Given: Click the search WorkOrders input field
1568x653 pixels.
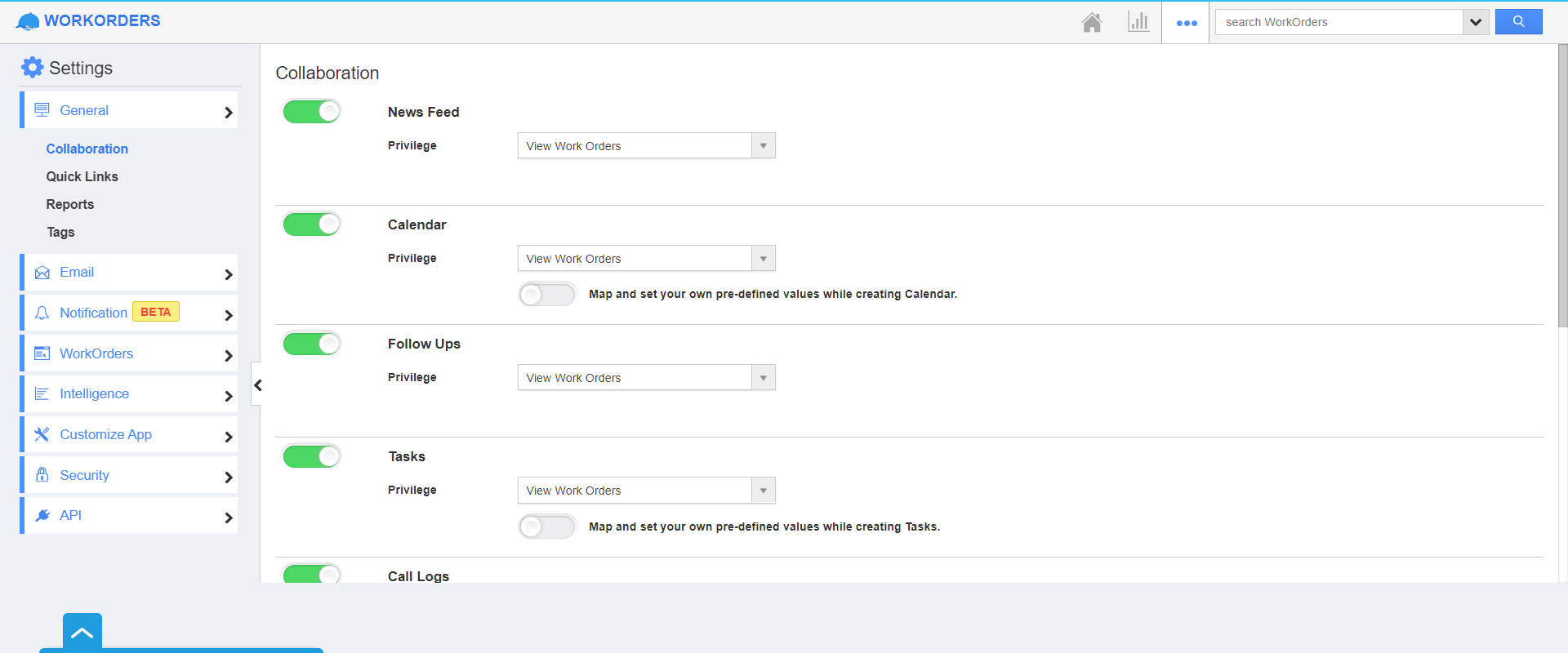Looking at the screenshot, I should [x=1339, y=22].
